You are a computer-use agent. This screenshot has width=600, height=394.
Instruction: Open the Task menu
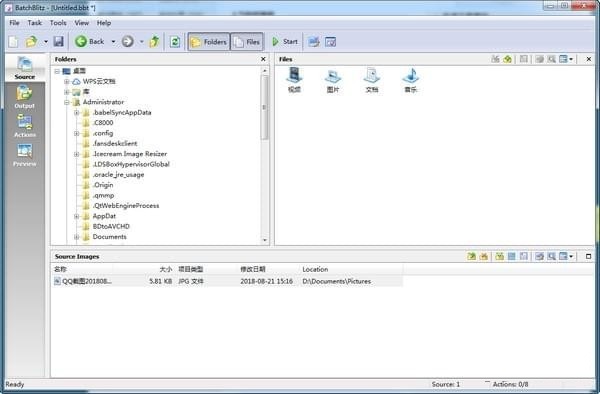click(34, 23)
